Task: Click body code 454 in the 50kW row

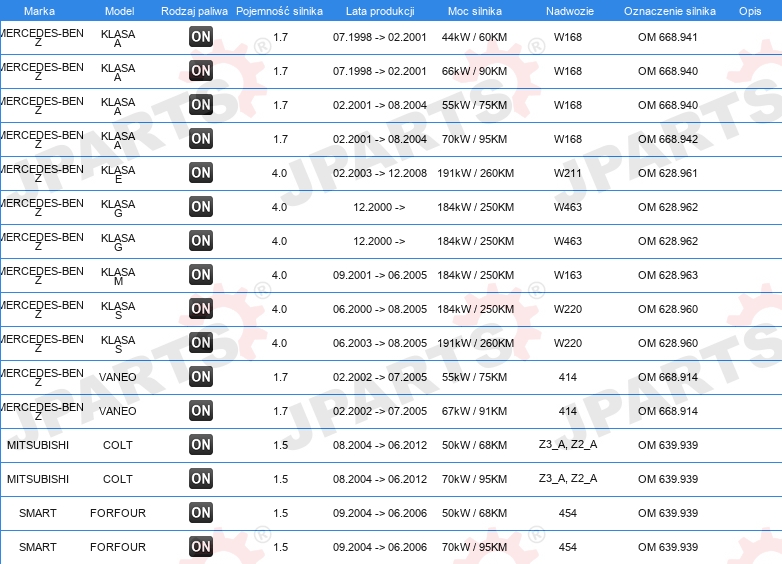Action: 568,513
